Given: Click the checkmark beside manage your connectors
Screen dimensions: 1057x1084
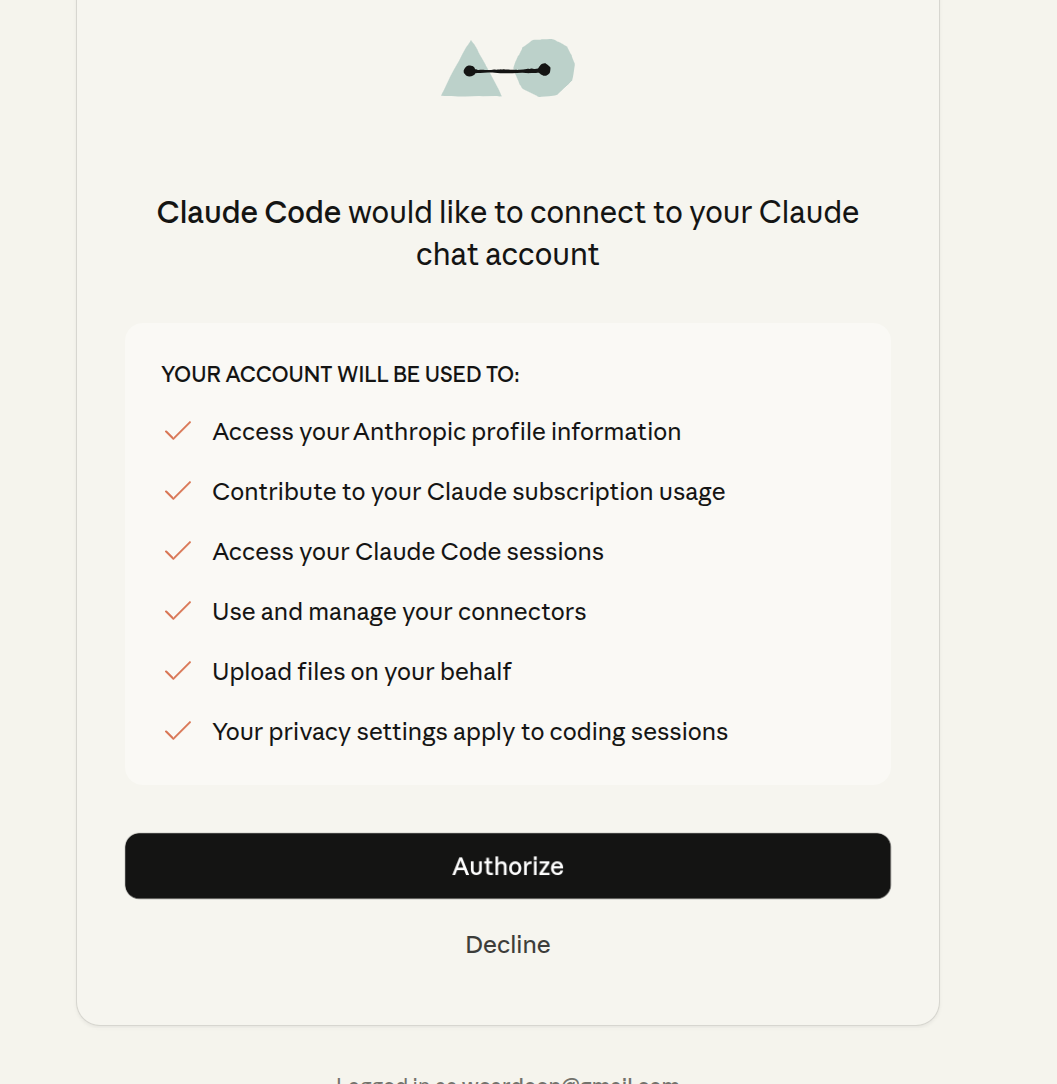Looking at the screenshot, I should tap(178, 612).
